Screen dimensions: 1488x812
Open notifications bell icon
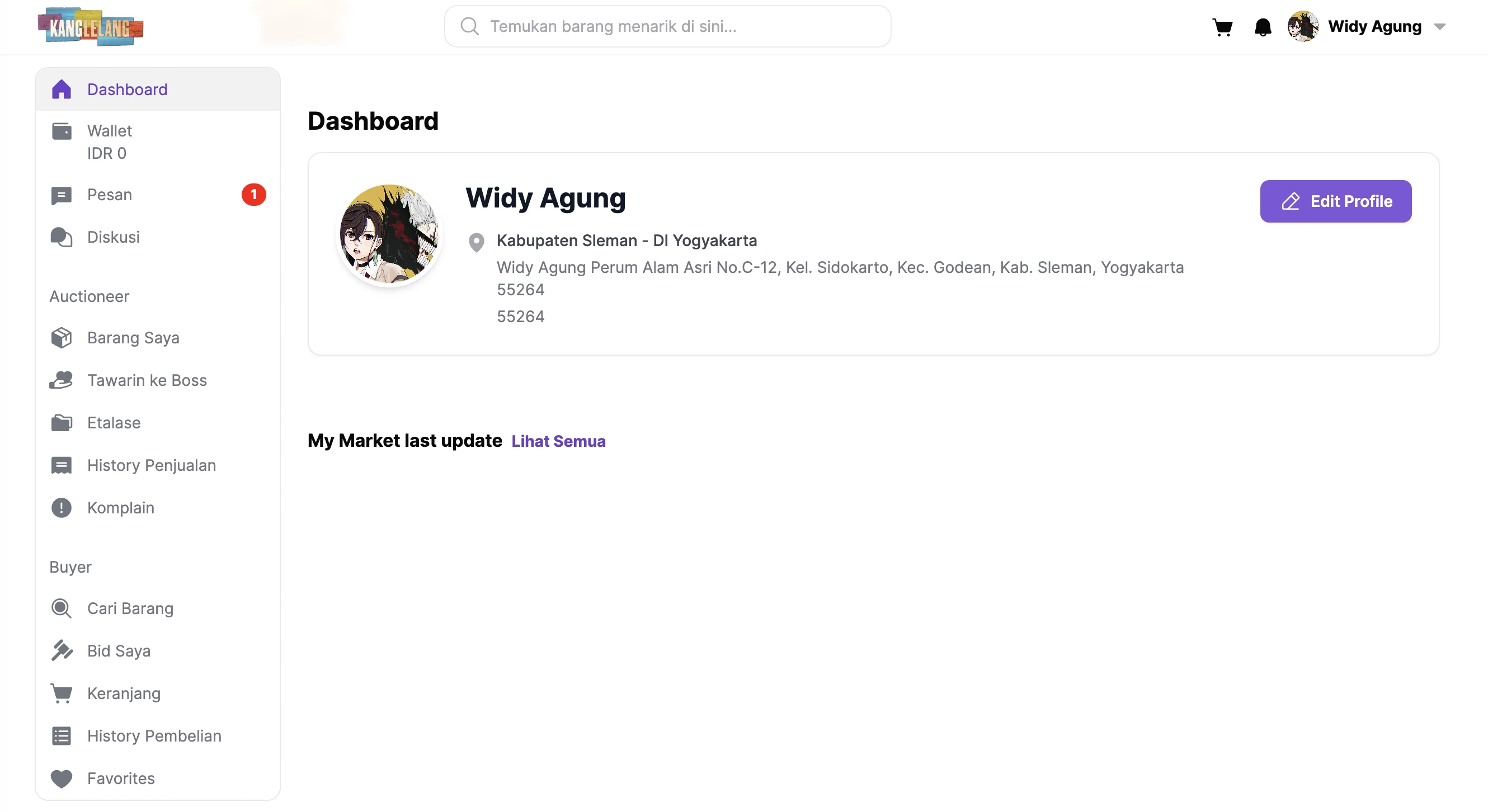(1263, 27)
